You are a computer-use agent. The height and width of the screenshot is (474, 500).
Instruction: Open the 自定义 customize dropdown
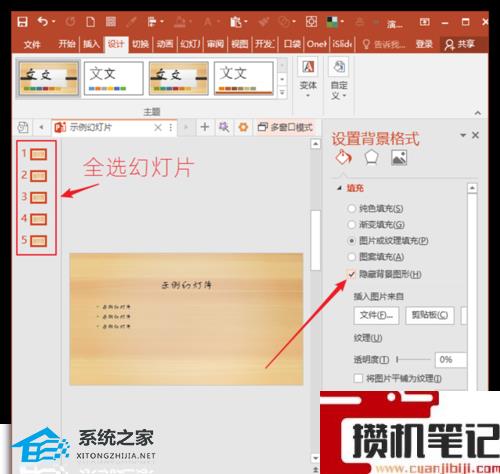pyautogui.click(x=339, y=79)
